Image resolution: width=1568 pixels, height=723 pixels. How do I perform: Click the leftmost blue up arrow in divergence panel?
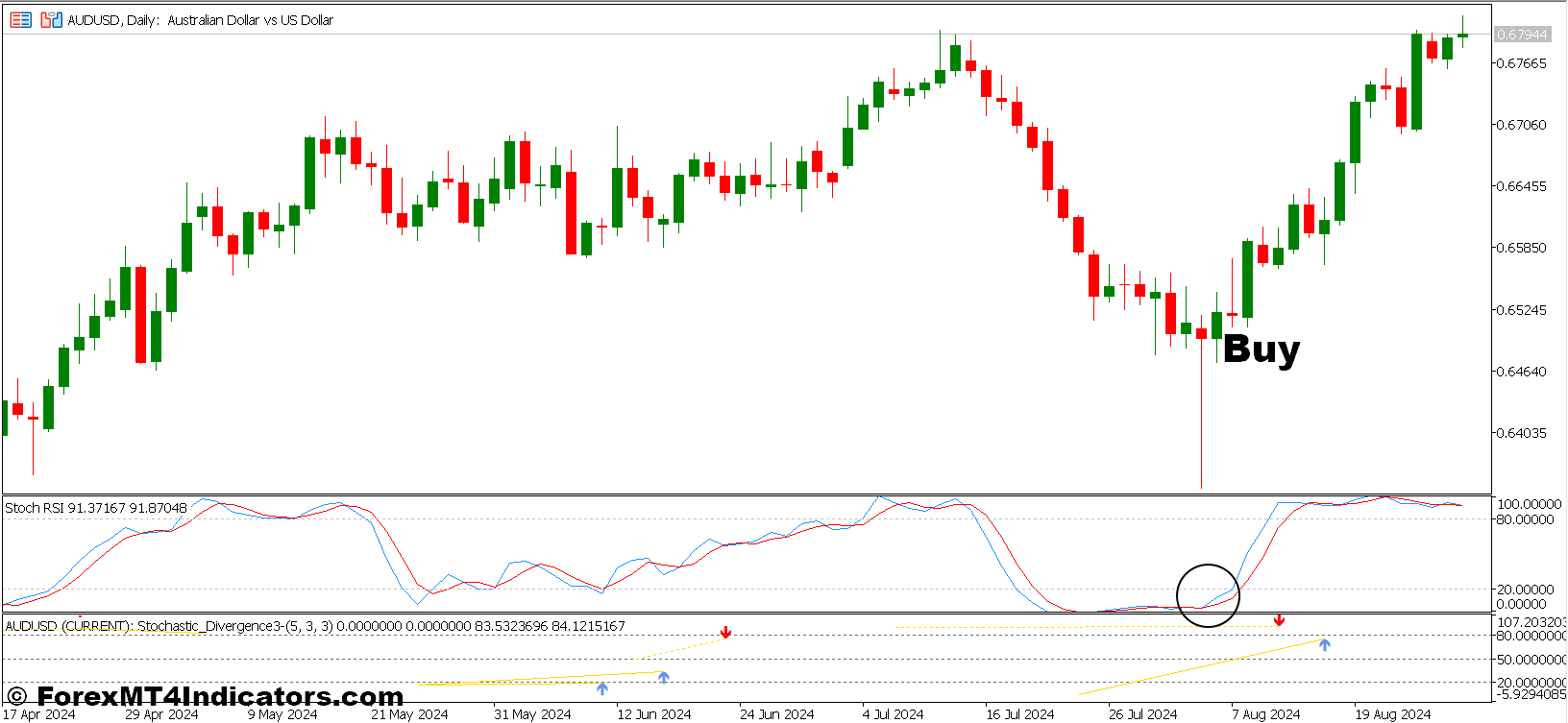coord(601,688)
